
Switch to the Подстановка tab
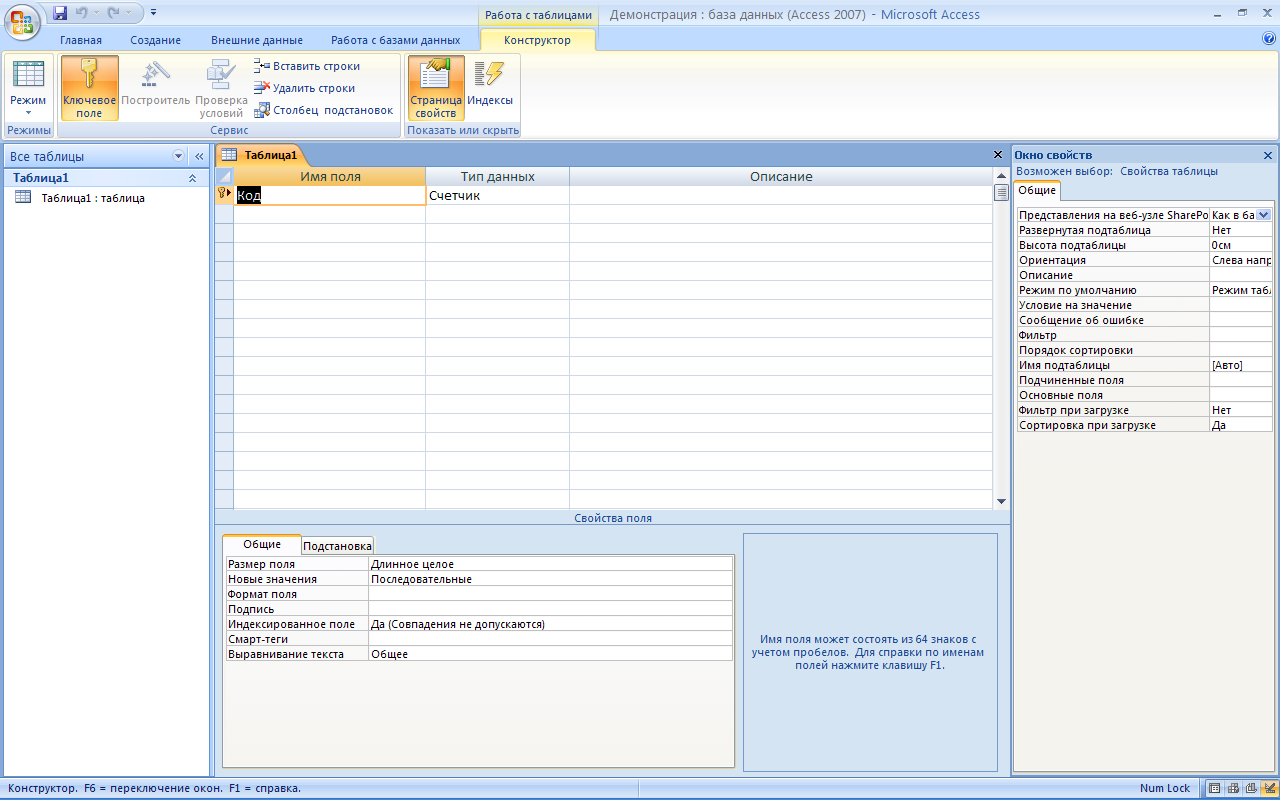coord(337,546)
